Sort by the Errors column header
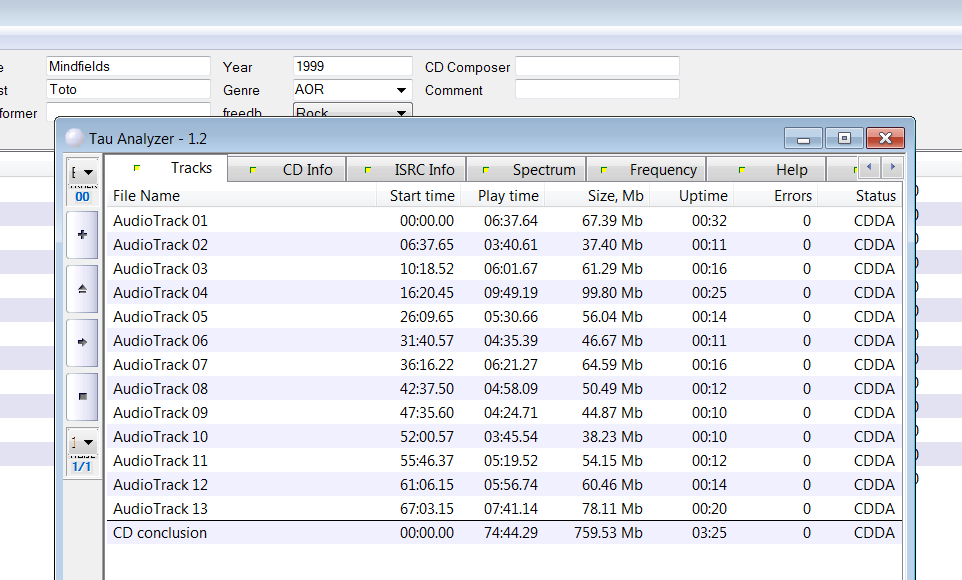 coord(776,196)
